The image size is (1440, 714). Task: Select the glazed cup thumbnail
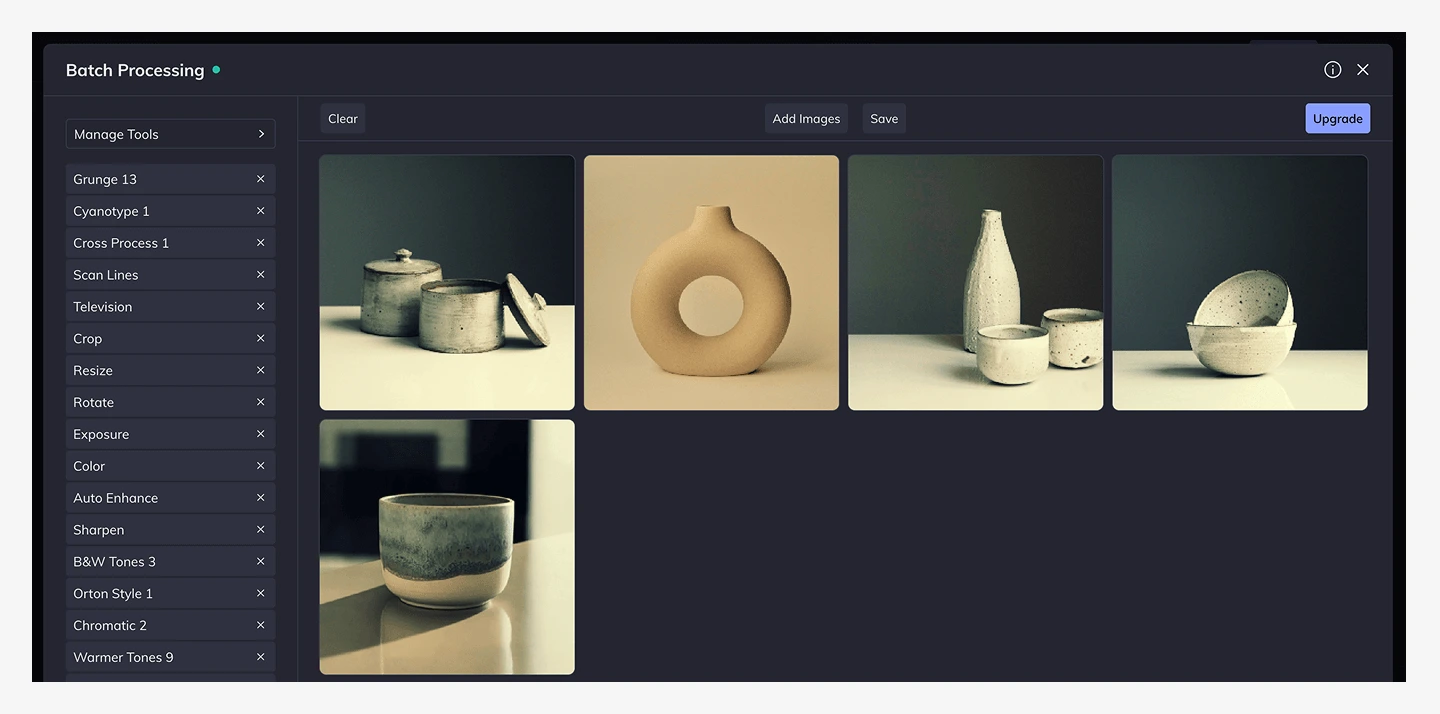tap(447, 547)
